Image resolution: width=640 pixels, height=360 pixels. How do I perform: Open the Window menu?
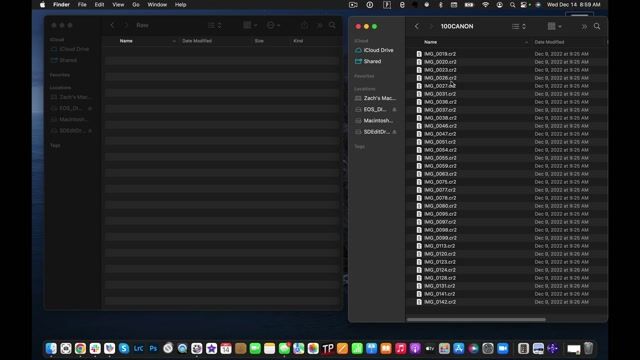[x=157, y=5]
